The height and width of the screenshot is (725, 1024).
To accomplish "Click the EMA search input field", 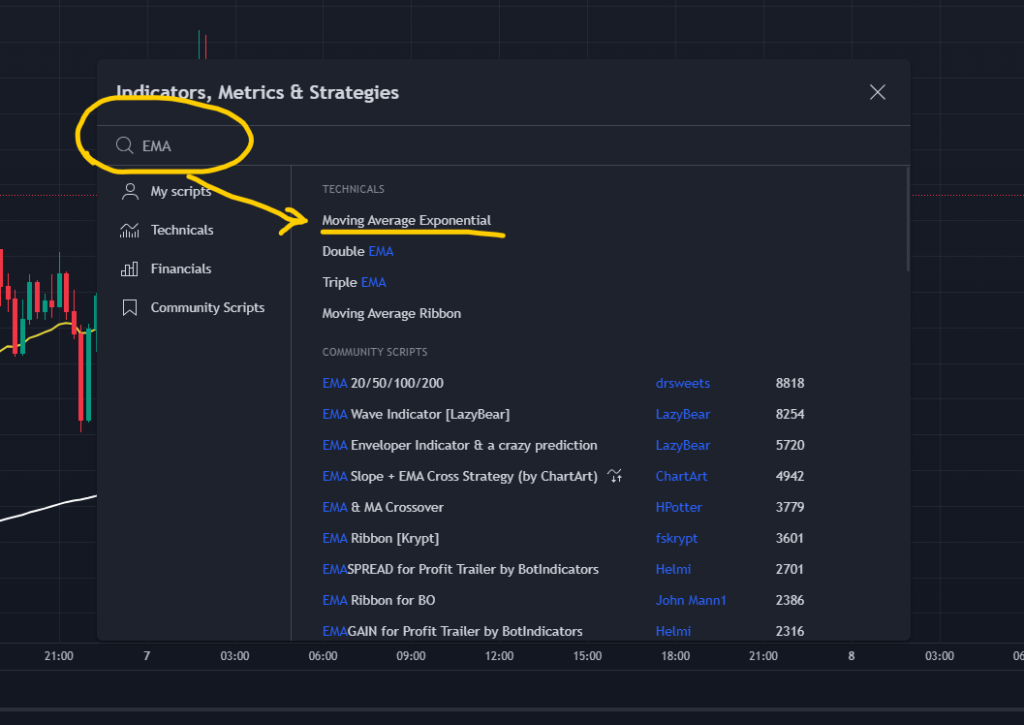I will (500, 146).
